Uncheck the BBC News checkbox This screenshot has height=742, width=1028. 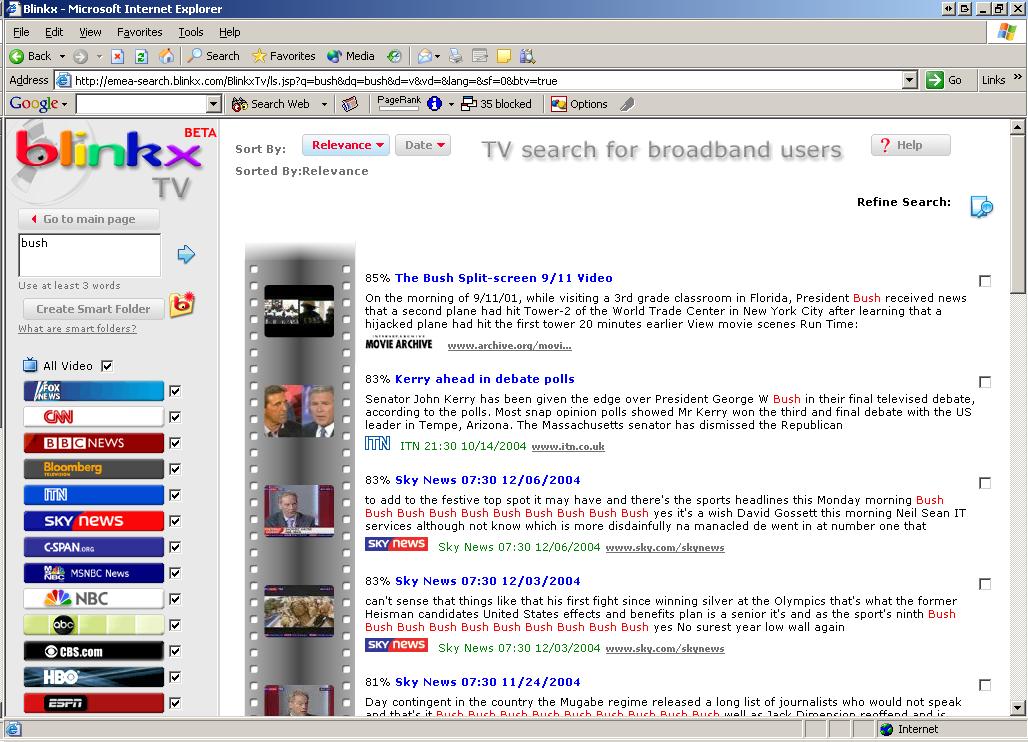[x=175, y=443]
